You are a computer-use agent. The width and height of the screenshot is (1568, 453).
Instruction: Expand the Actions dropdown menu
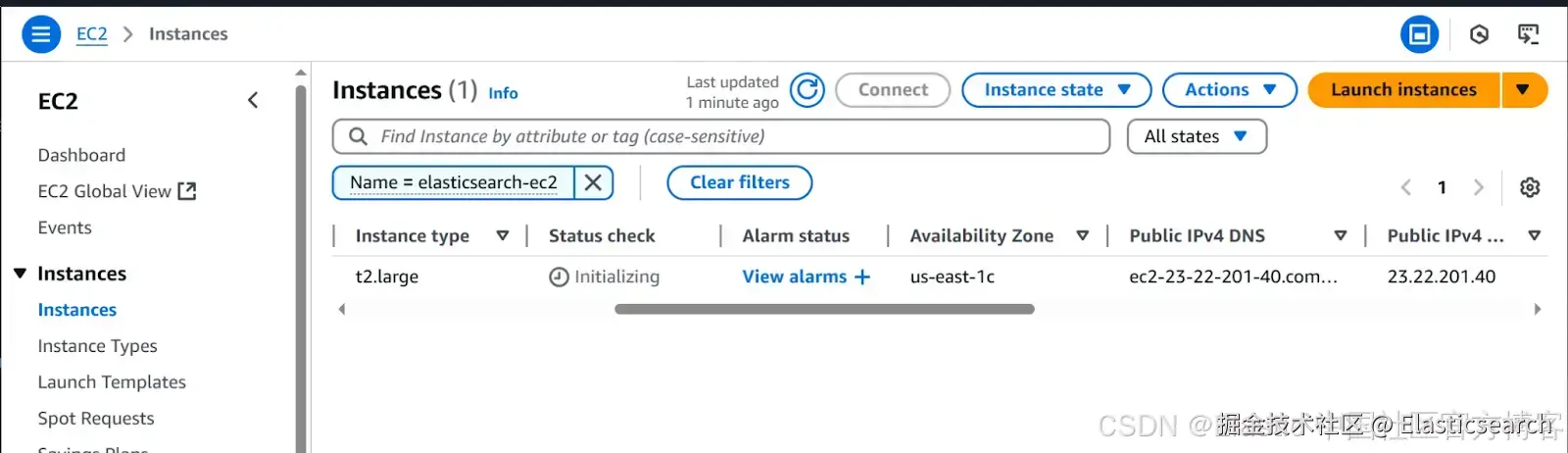click(1229, 90)
